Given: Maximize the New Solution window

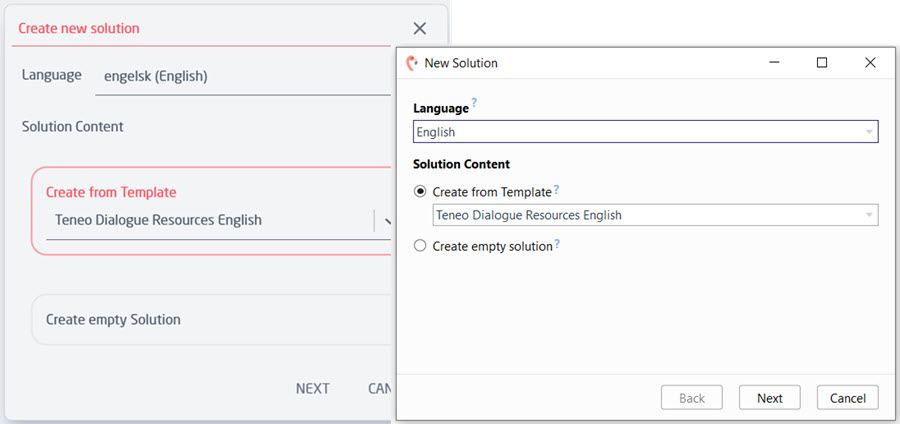Looking at the screenshot, I should [x=822, y=63].
